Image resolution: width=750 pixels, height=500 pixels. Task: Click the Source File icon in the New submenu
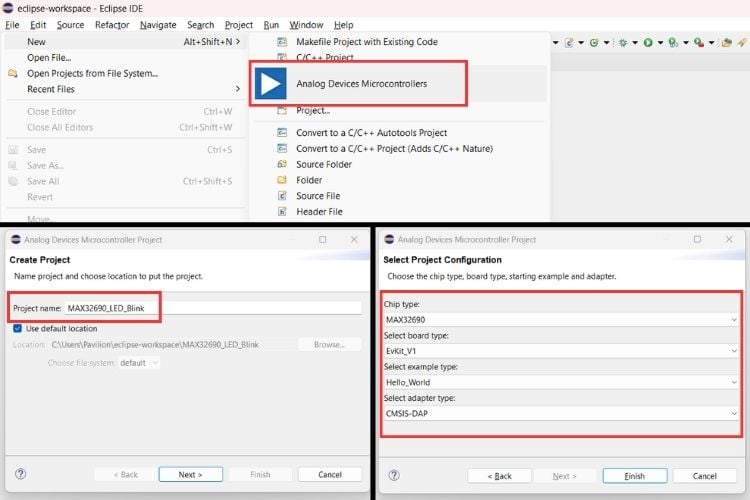282,196
